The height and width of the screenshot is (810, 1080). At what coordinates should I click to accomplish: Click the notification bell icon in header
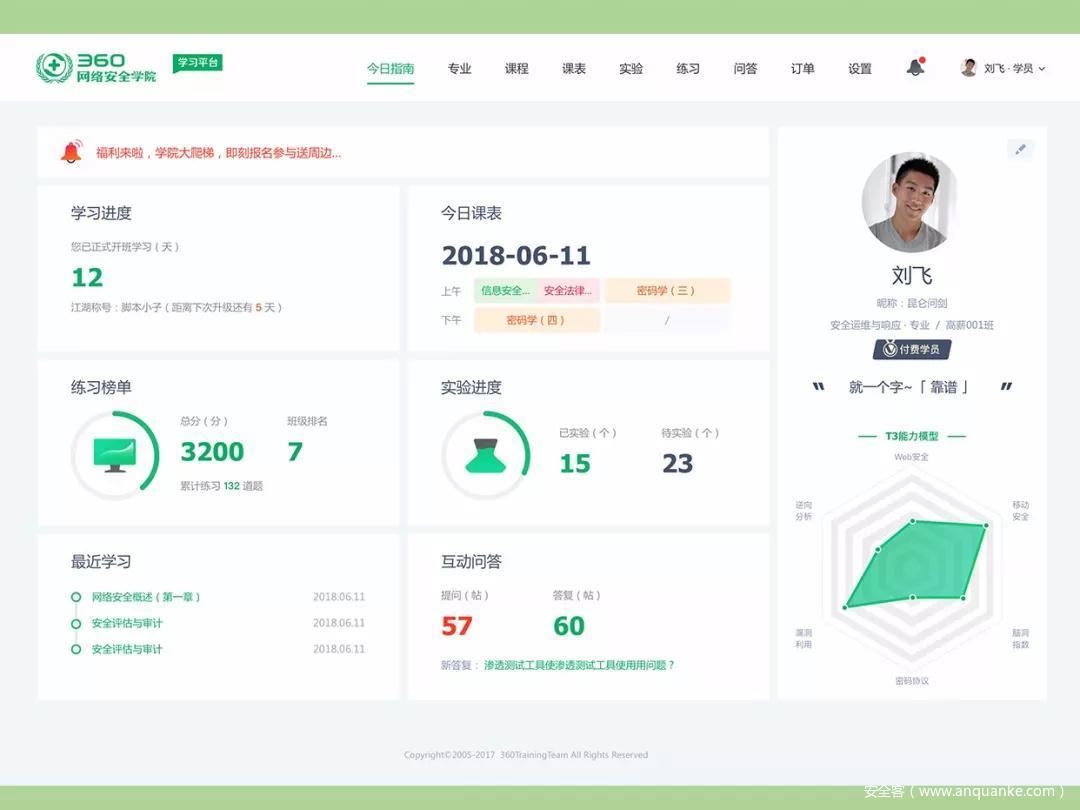click(x=915, y=68)
